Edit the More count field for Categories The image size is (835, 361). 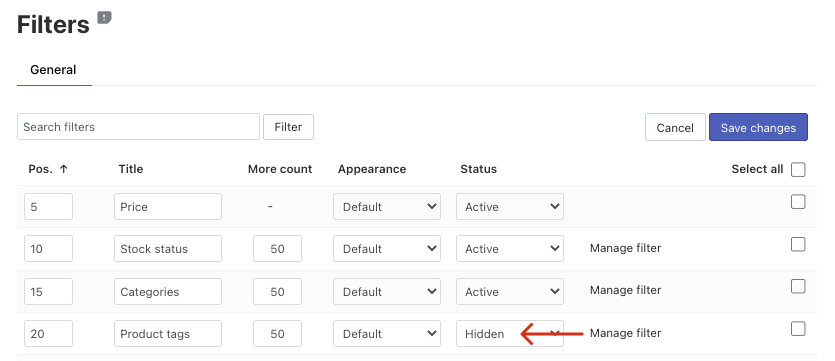[277, 291]
